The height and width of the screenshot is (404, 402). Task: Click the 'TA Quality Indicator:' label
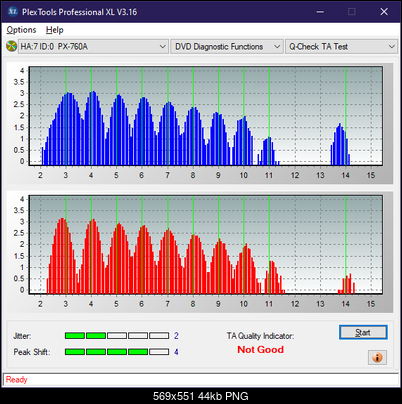tap(260, 336)
